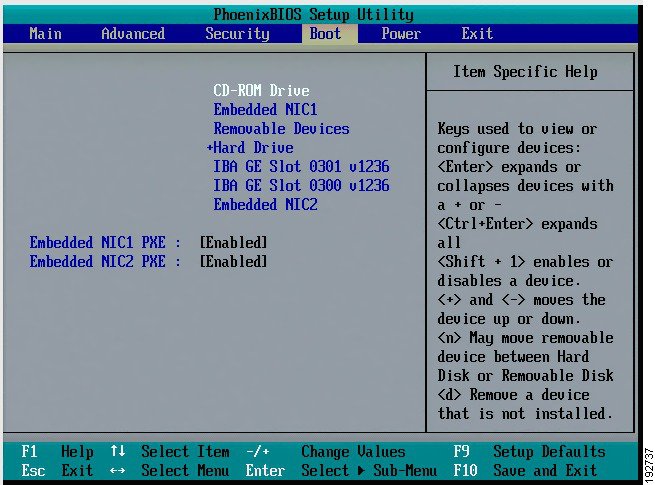Click the left-right arrows Select Menu icon
655x485 pixels.
click(118, 471)
